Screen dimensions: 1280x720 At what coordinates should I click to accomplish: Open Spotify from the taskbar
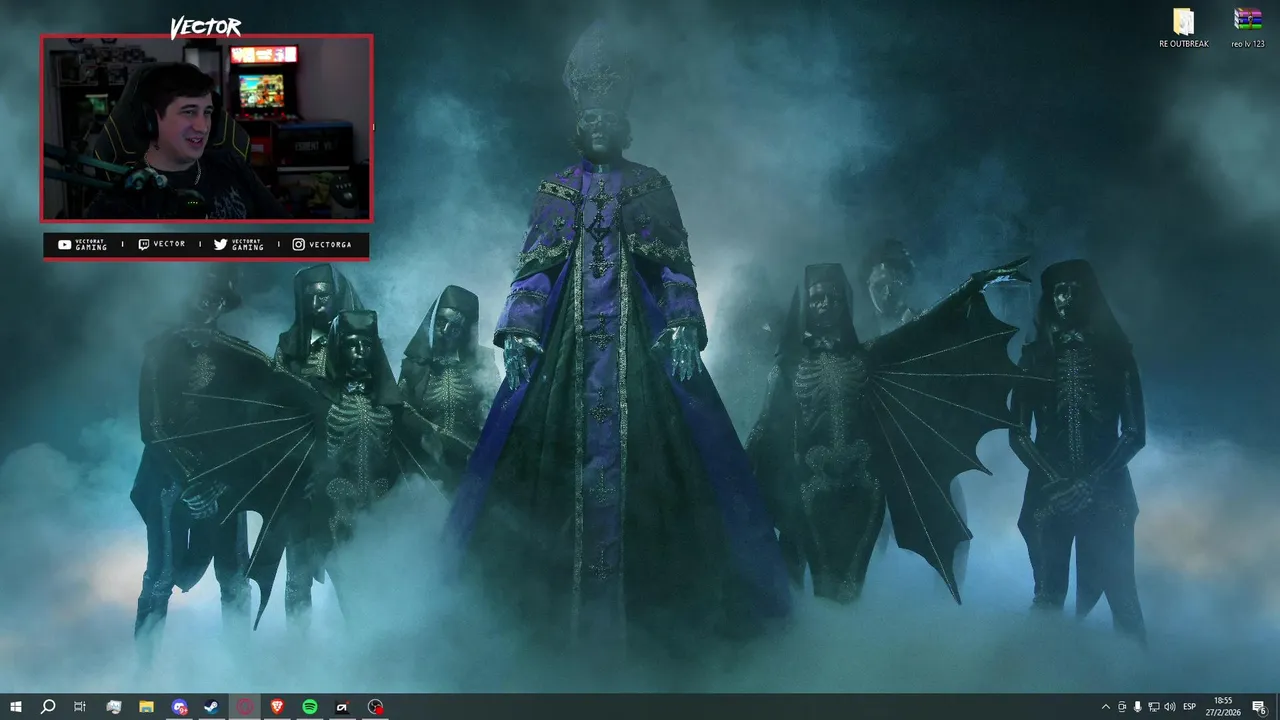click(x=310, y=707)
